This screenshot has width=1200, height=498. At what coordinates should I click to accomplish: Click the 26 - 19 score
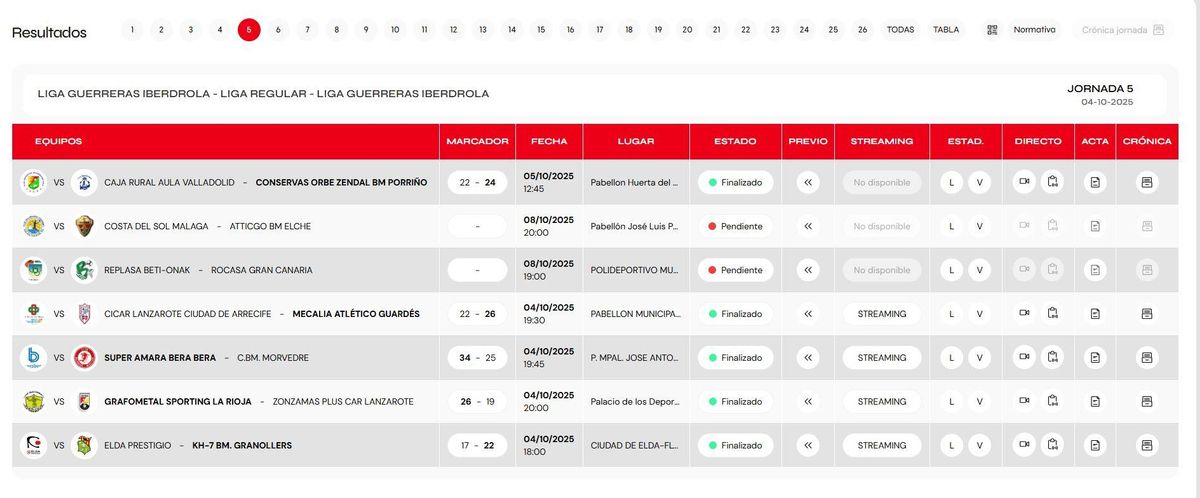point(478,402)
